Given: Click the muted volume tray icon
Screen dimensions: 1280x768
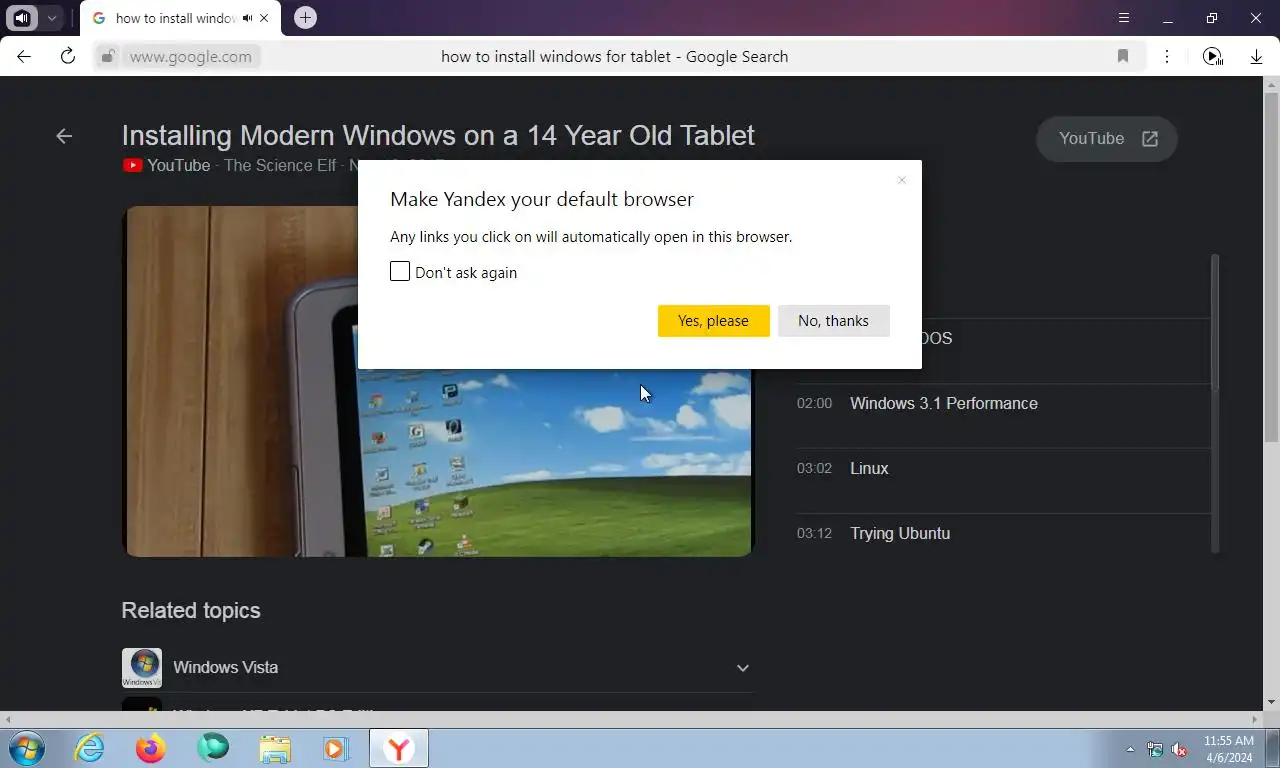Looking at the screenshot, I should [1180, 749].
